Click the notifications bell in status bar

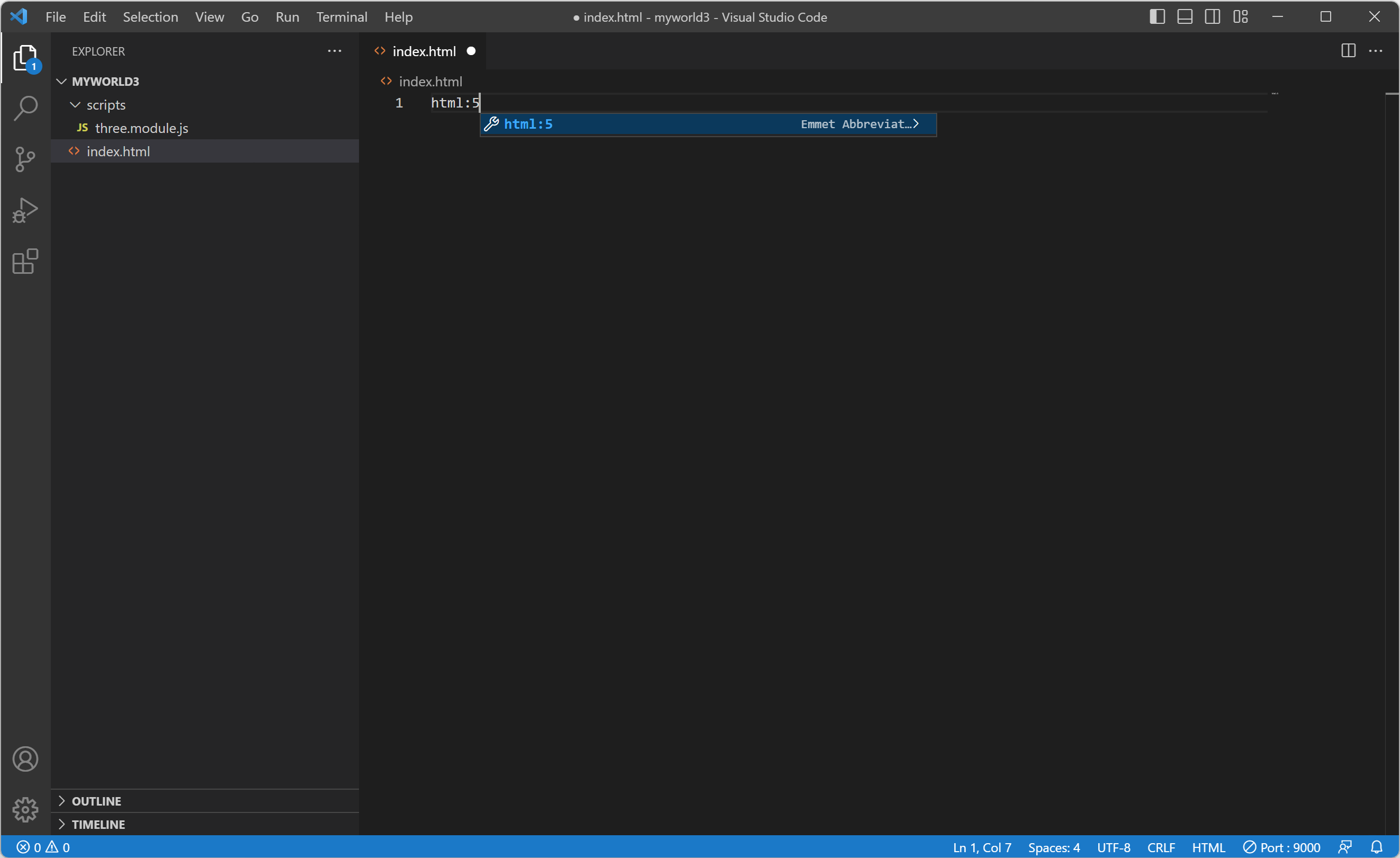click(1376, 847)
